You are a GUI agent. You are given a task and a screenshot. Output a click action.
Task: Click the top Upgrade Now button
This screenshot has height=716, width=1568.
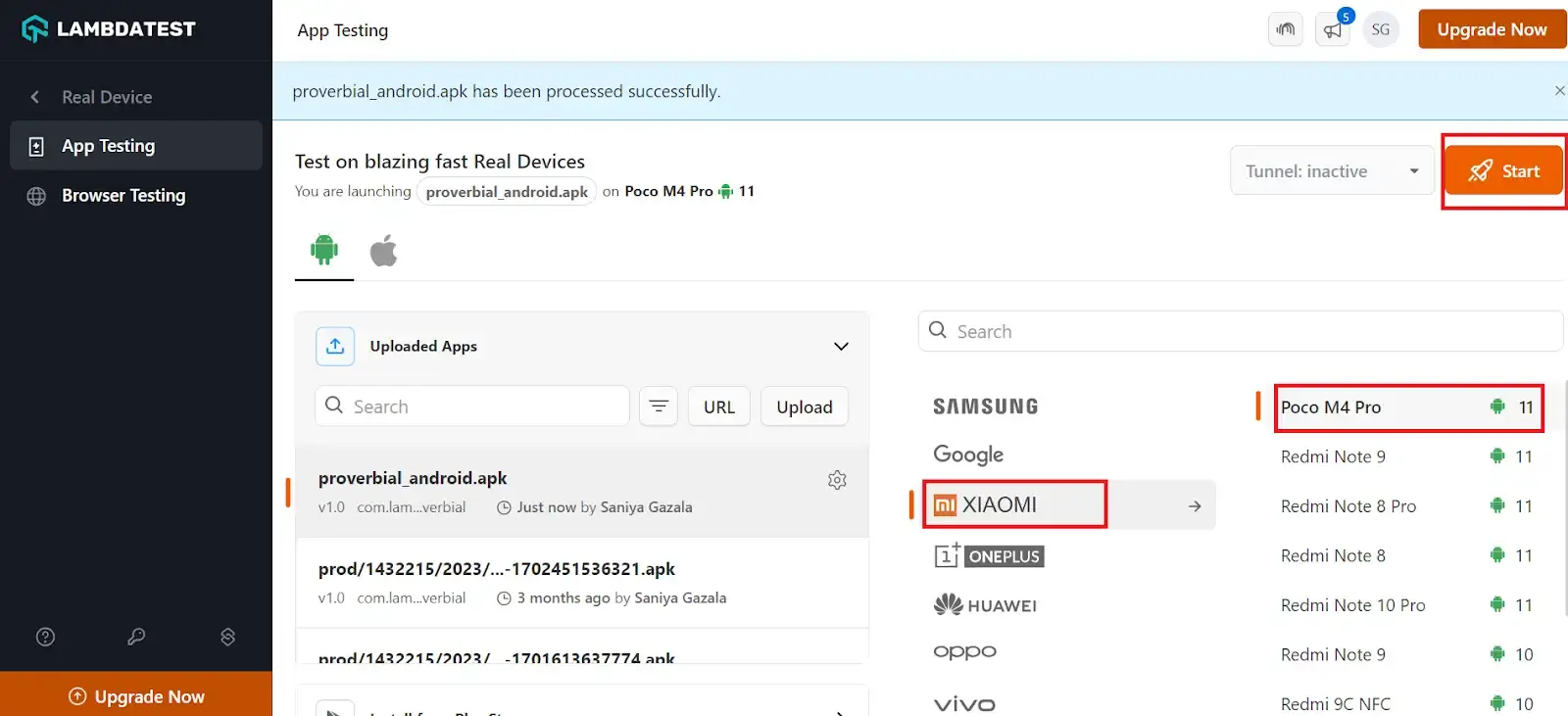[x=1492, y=29]
